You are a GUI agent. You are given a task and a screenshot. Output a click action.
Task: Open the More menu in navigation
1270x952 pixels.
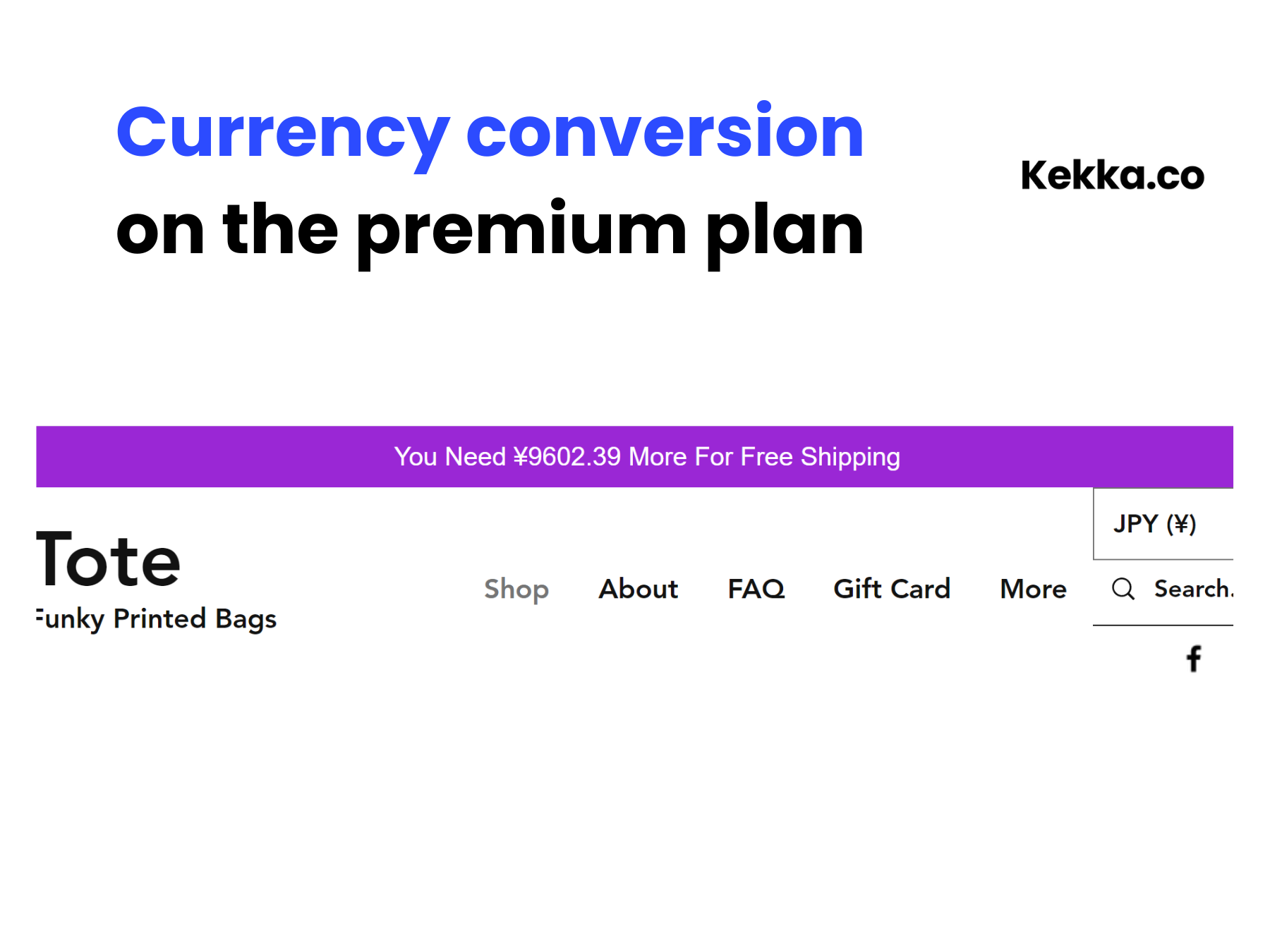tap(1033, 589)
